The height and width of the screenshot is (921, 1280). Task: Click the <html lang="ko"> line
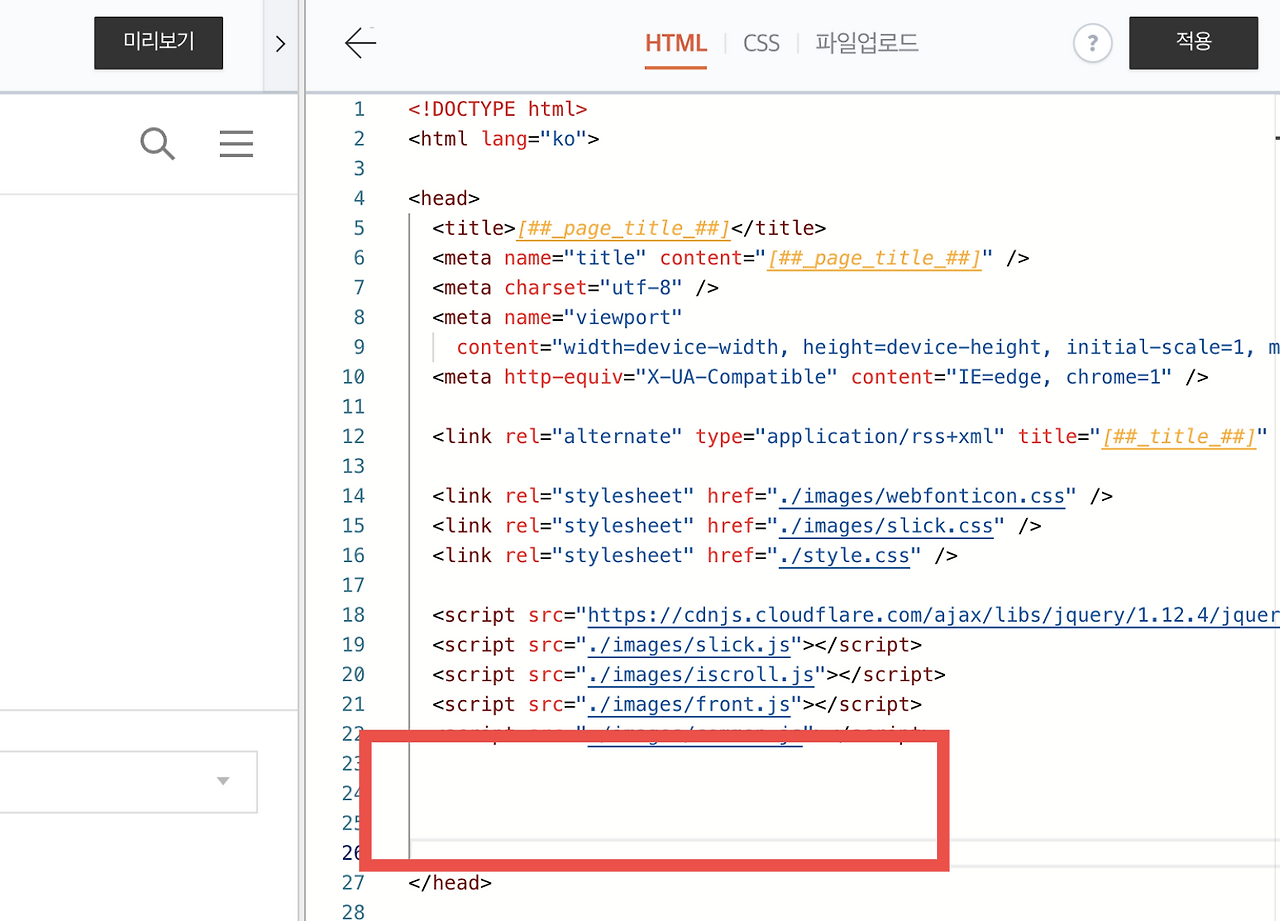point(504,139)
